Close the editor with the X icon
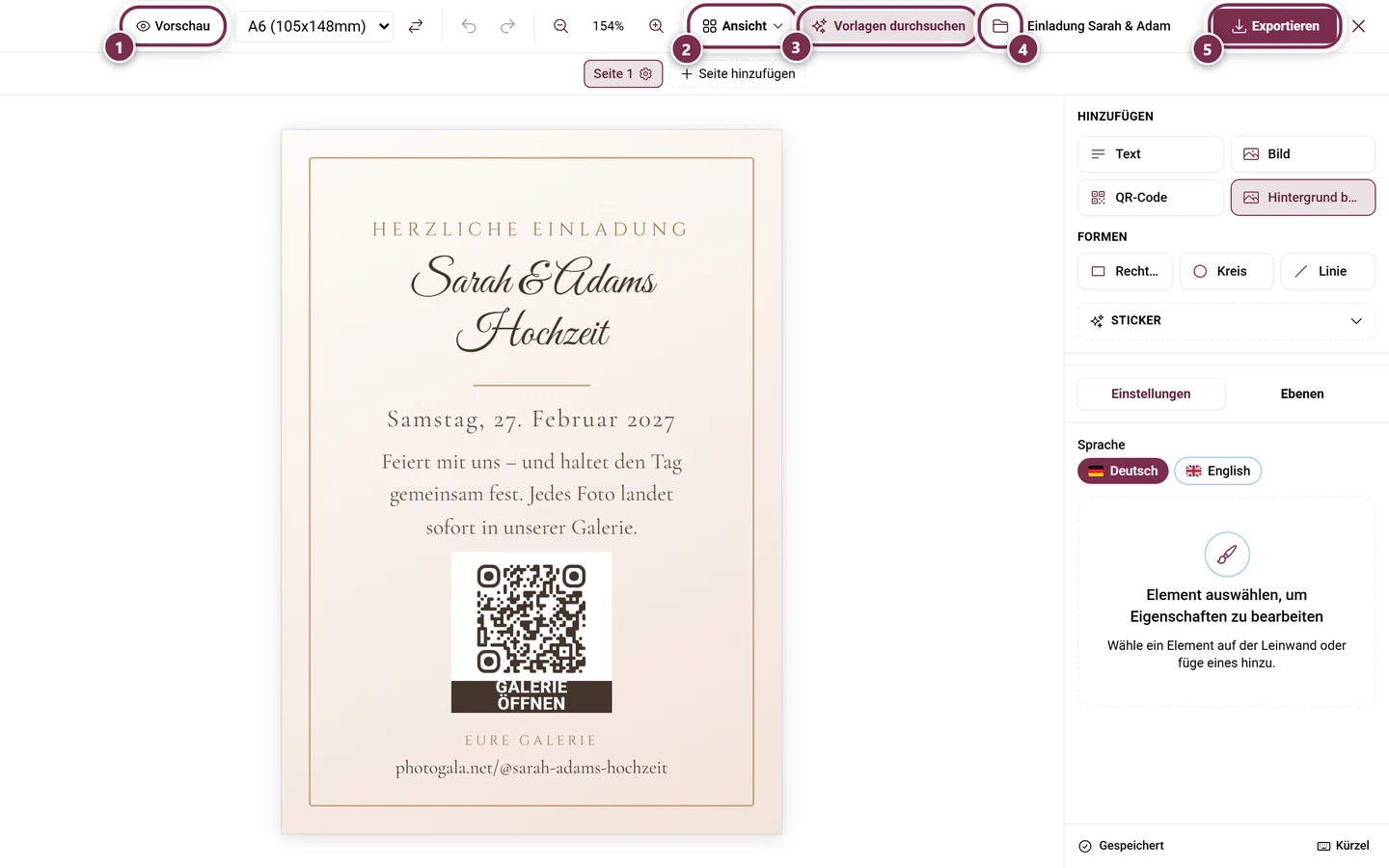 [1358, 26]
